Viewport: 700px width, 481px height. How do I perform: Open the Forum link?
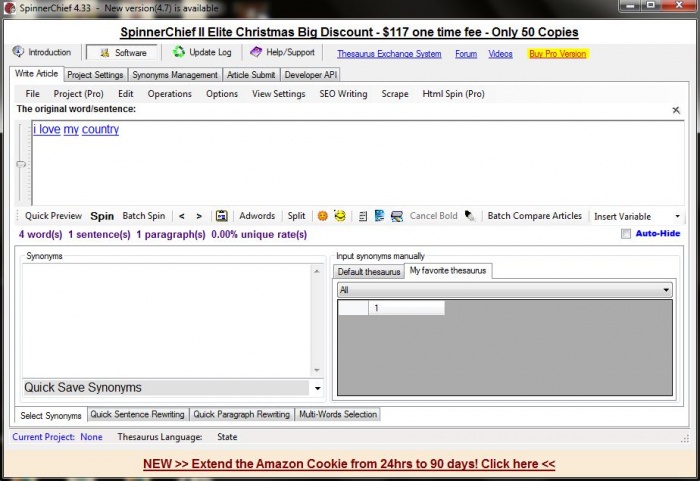[466, 54]
